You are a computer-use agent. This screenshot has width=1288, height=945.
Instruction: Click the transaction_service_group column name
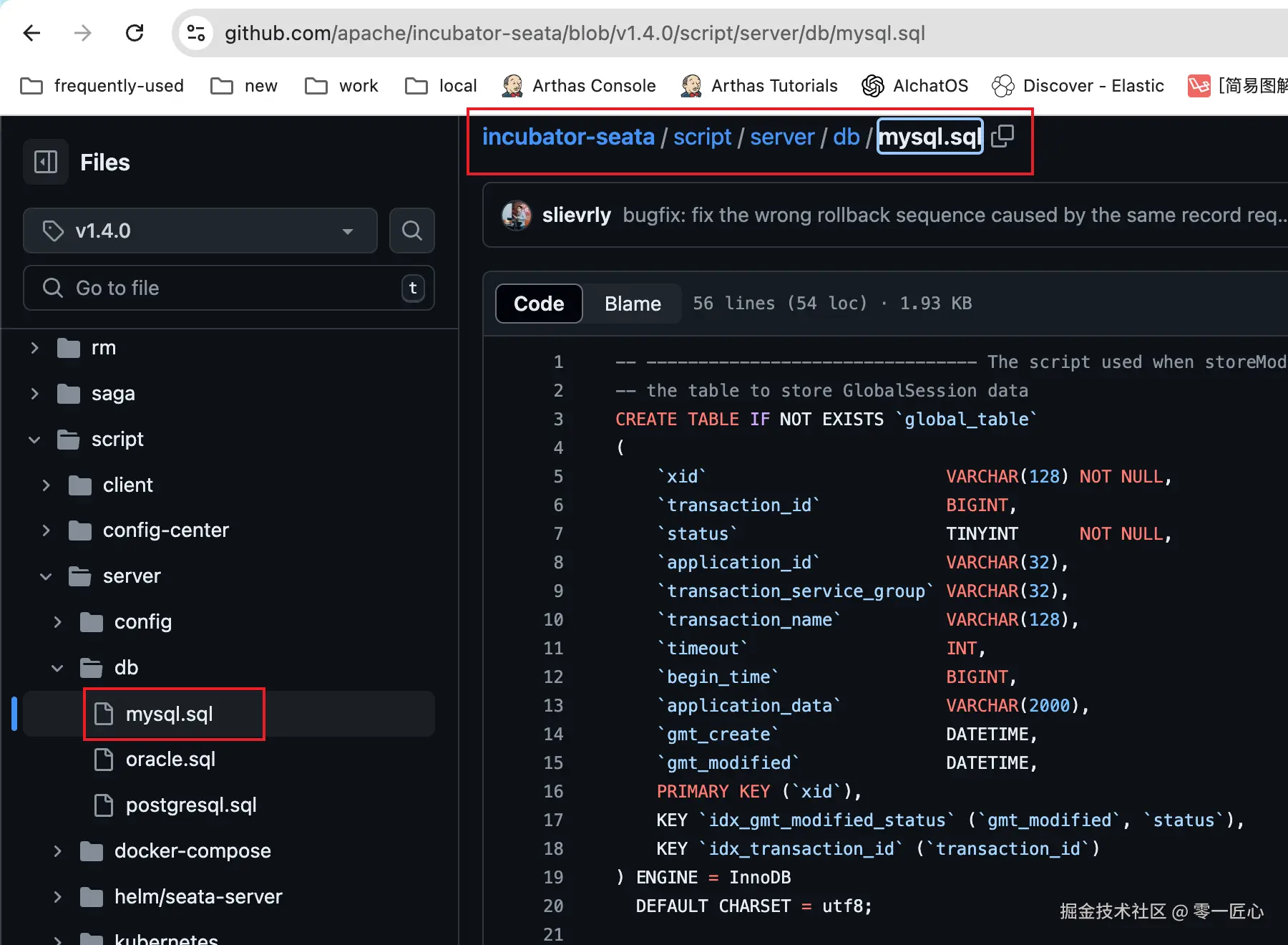click(795, 591)
